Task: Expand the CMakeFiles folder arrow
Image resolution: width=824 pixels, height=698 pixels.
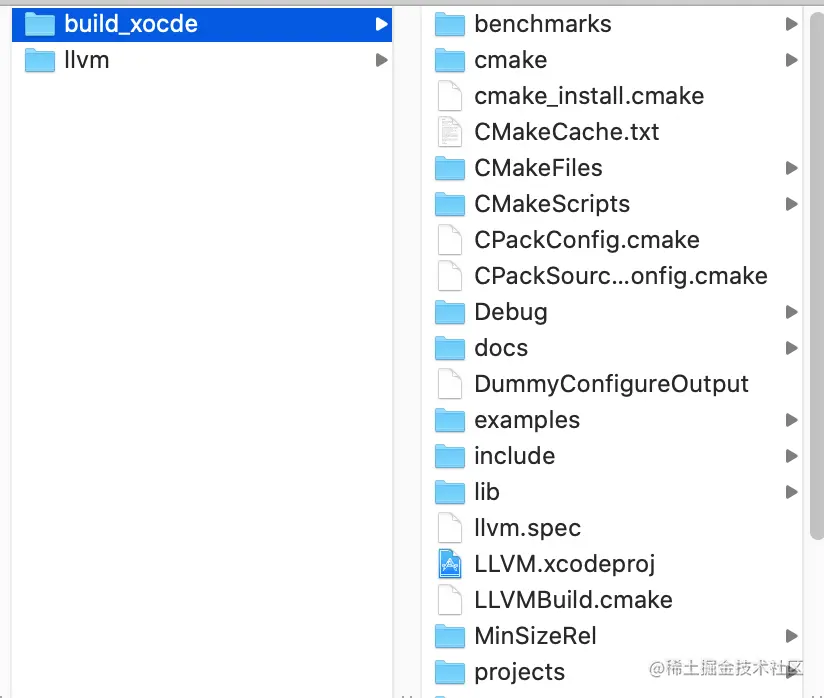Action: [x=791, y=168]
